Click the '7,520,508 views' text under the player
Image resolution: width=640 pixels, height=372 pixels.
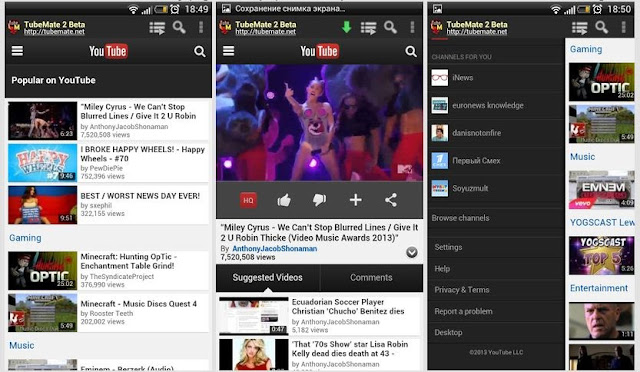[x=248, y=257]
